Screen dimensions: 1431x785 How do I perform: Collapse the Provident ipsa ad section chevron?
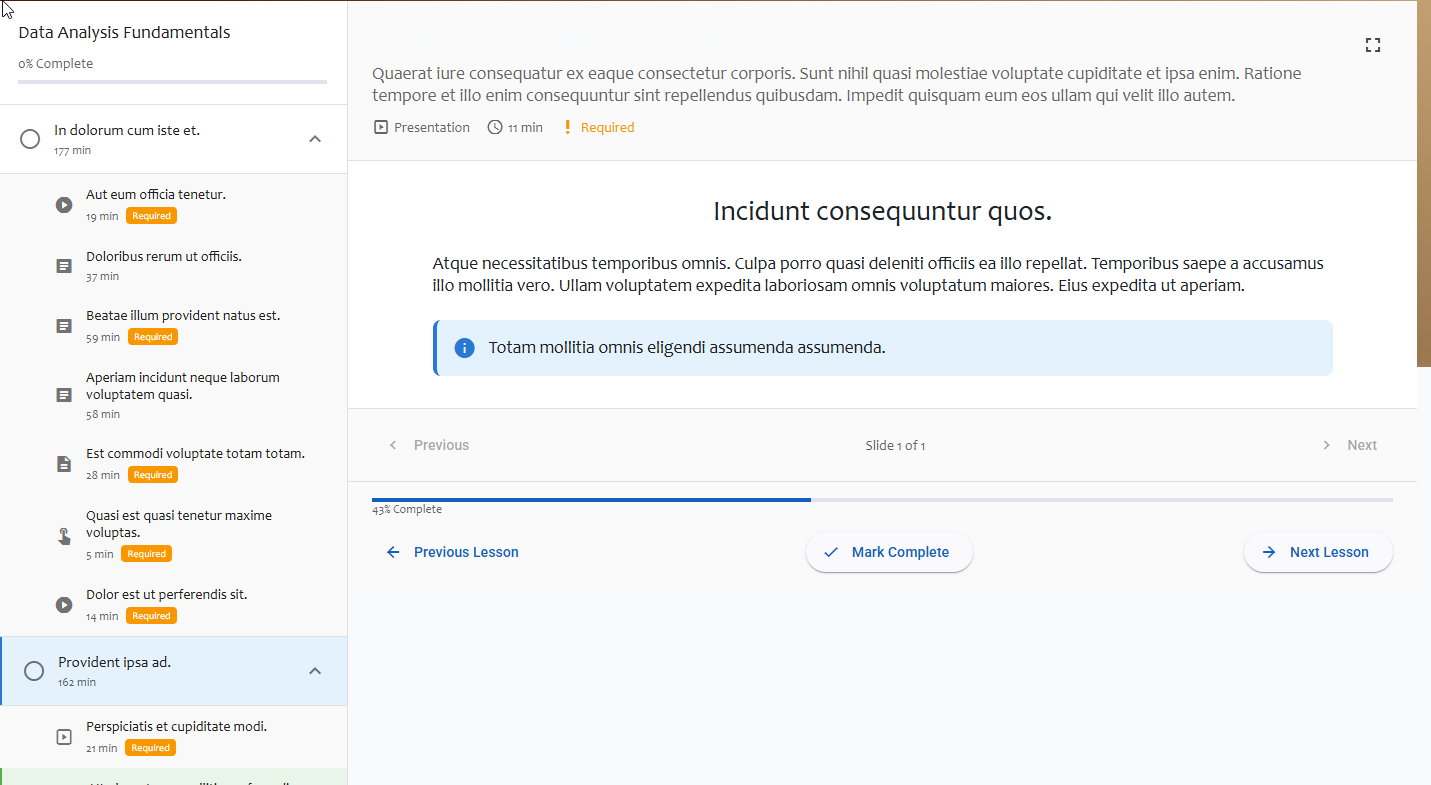(x=315, y=671)
